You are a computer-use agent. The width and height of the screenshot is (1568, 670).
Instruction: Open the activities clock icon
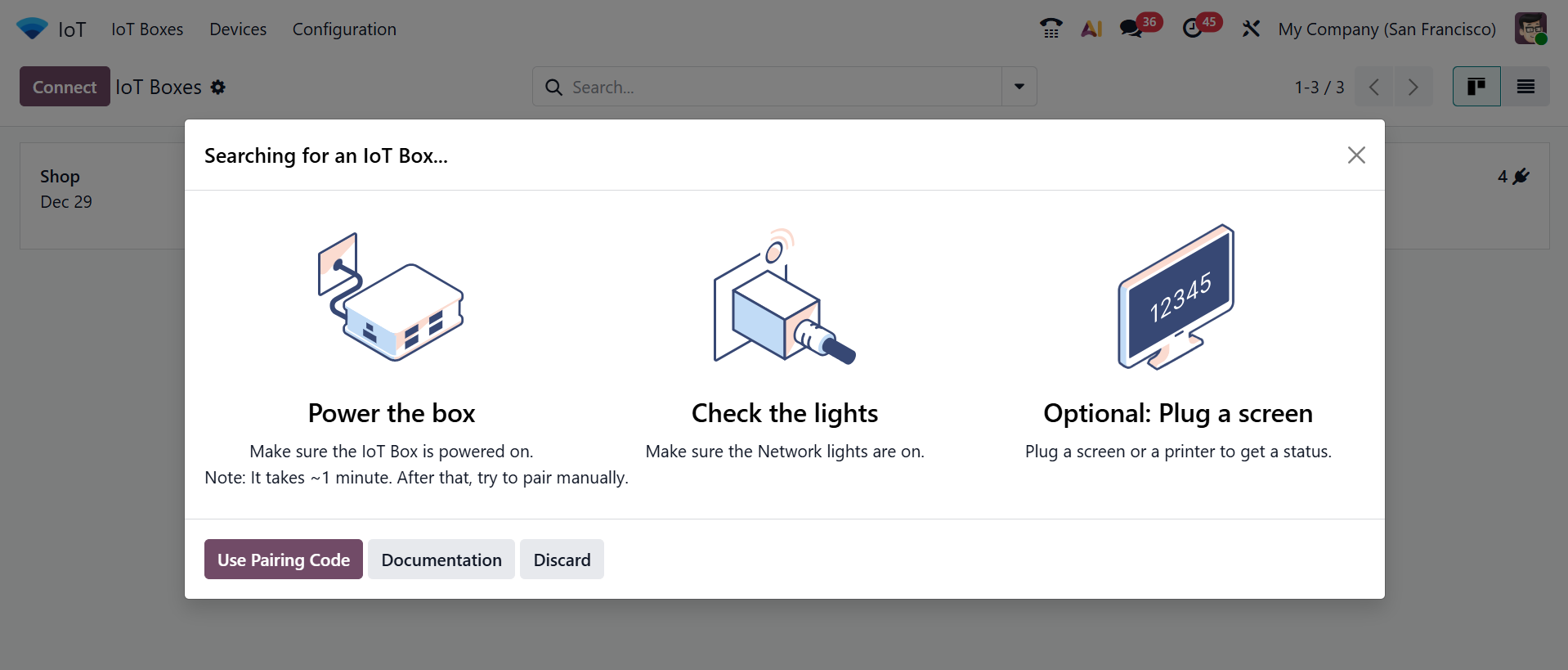1193,29
